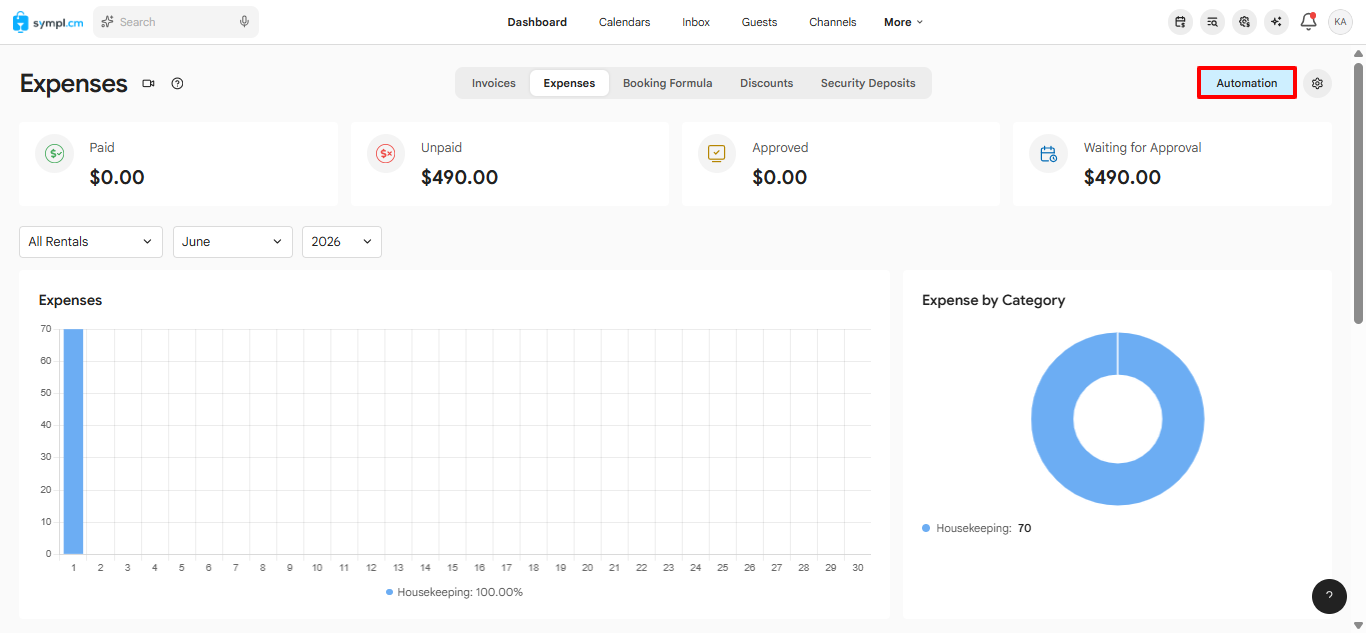Play the Expenses video tutorial icon
1366x633 pixels.
pos(149,84)
